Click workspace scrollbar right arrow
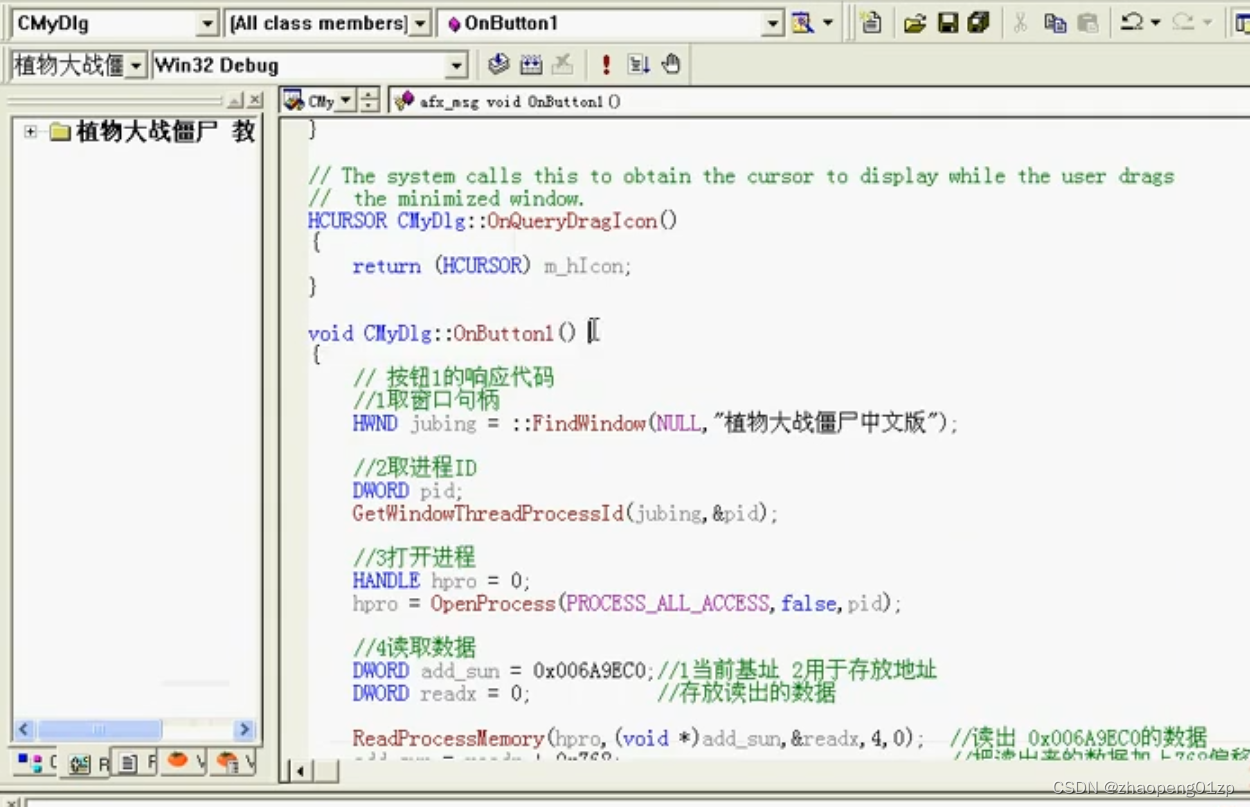1250x807 pixels. (x=245, y=730)
